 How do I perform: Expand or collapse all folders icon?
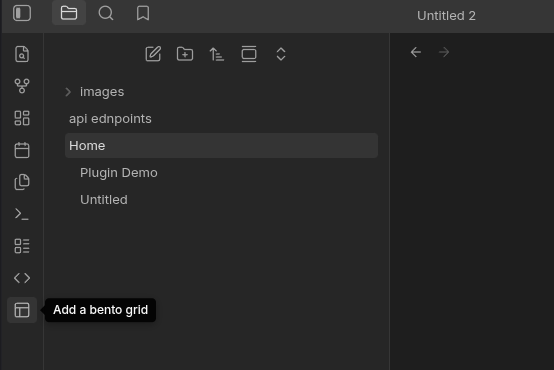281,54
